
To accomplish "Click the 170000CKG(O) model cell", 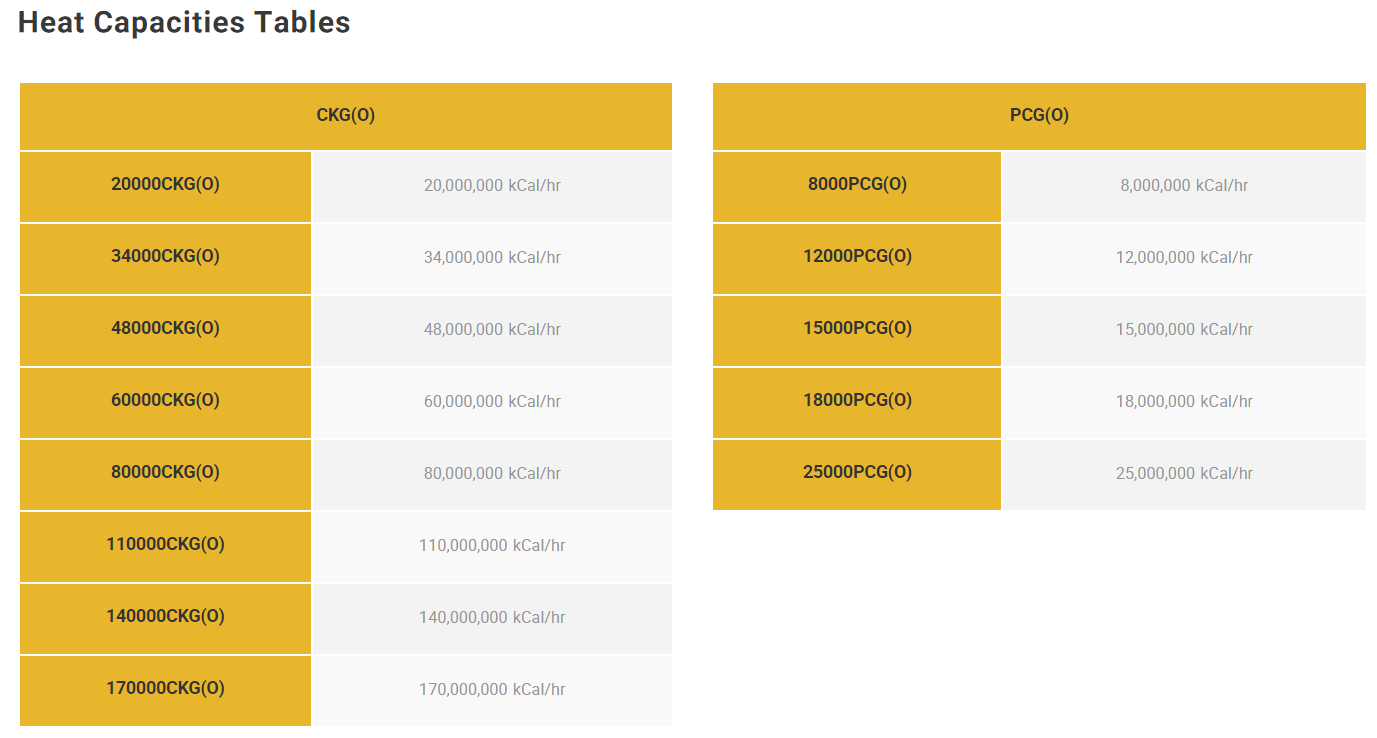I will click(x=165, y=690).
